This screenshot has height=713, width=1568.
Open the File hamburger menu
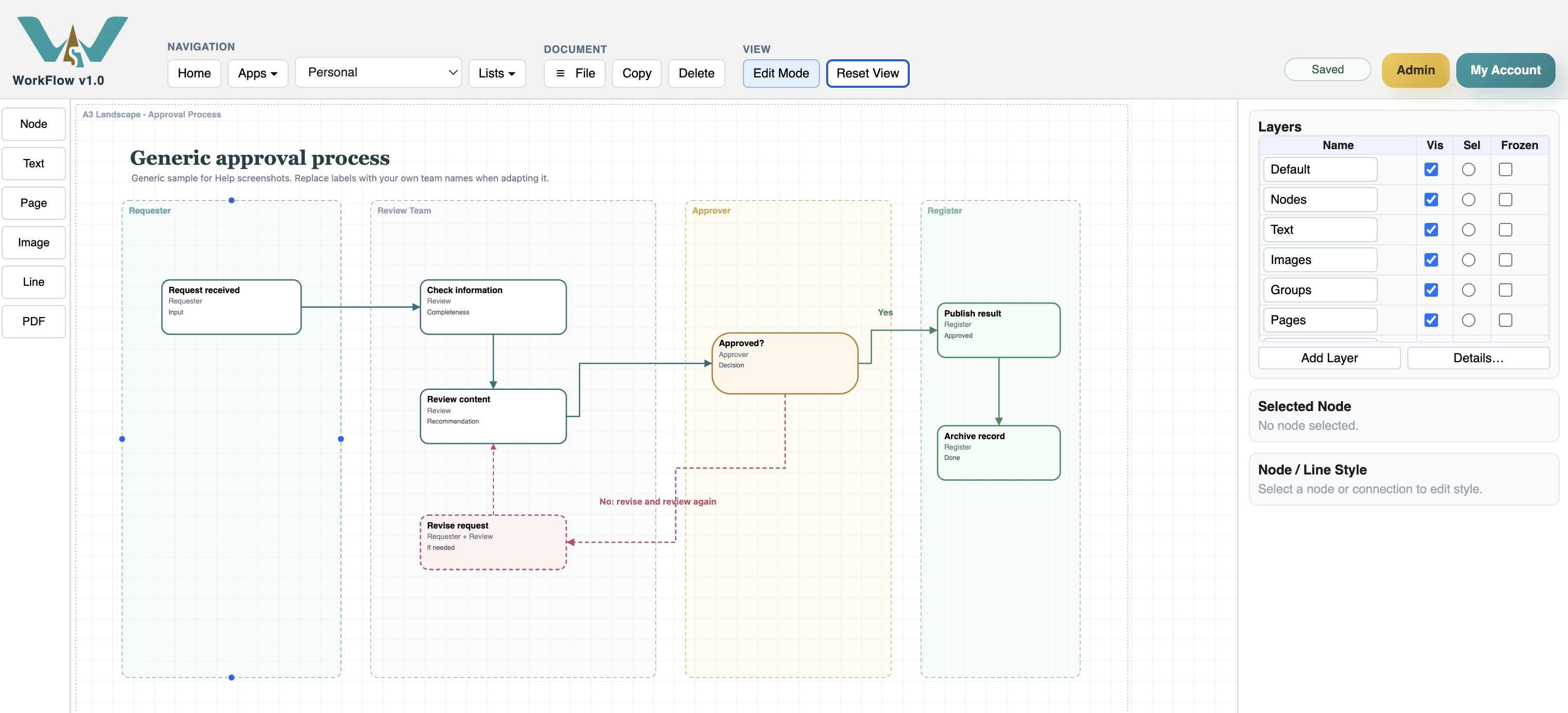[x=574, y=74]
